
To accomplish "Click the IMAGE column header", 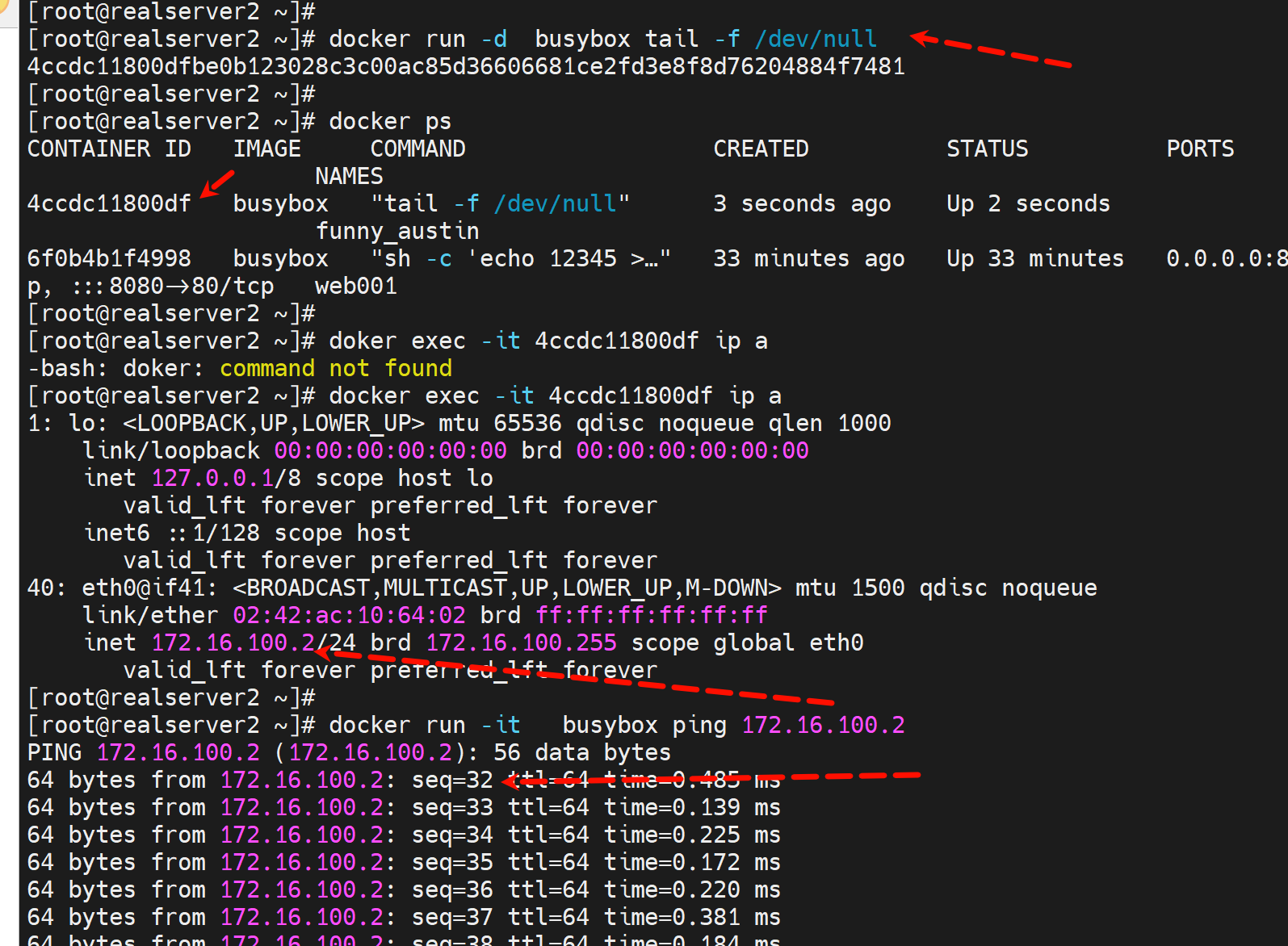I will click(x=266, y=149).
